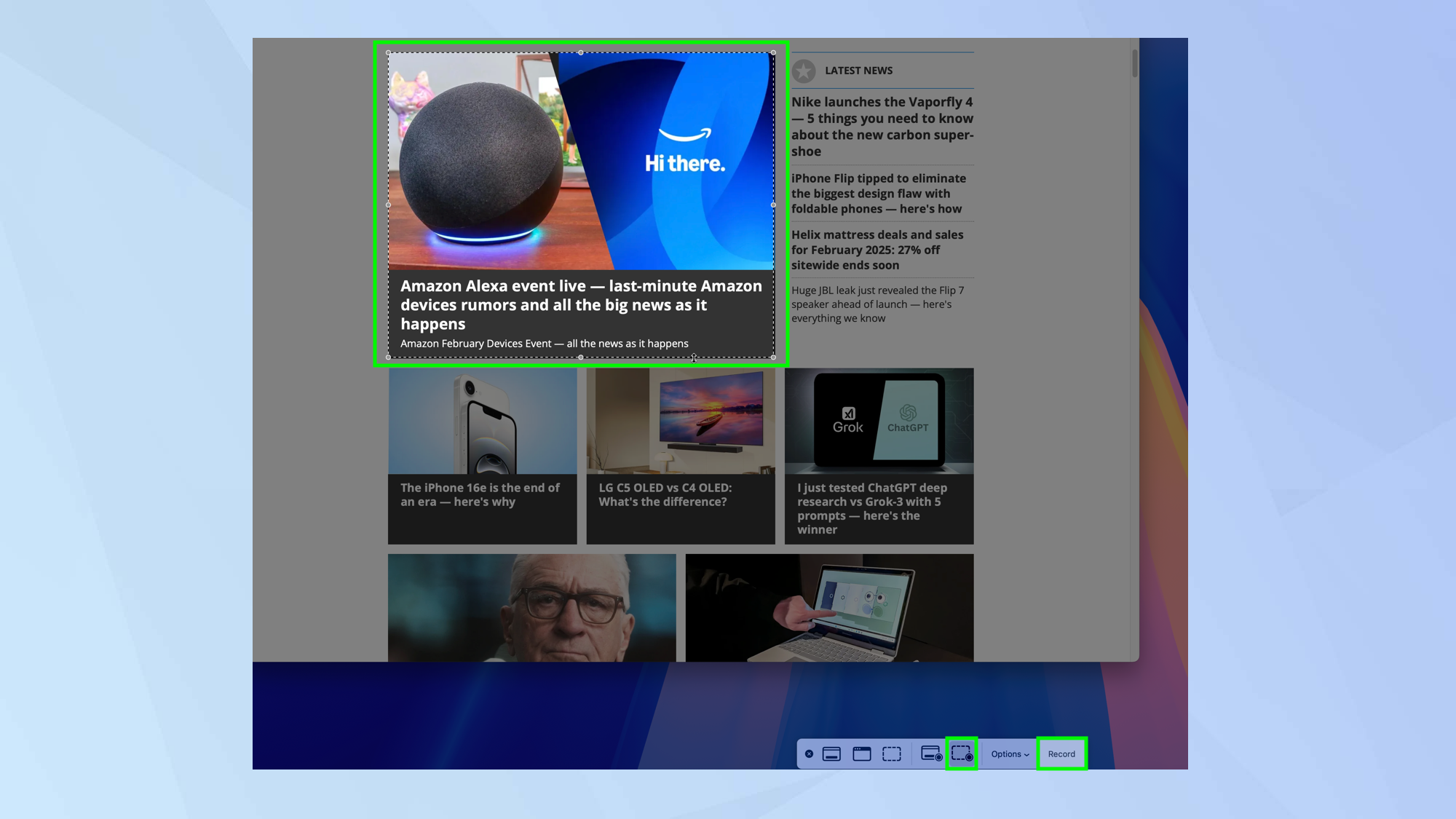1456x819 pixels.
Task: Open the ChatGPT vs Grok-3 article thumbnail
Action: pyautogui.click(x=879, y=422)
